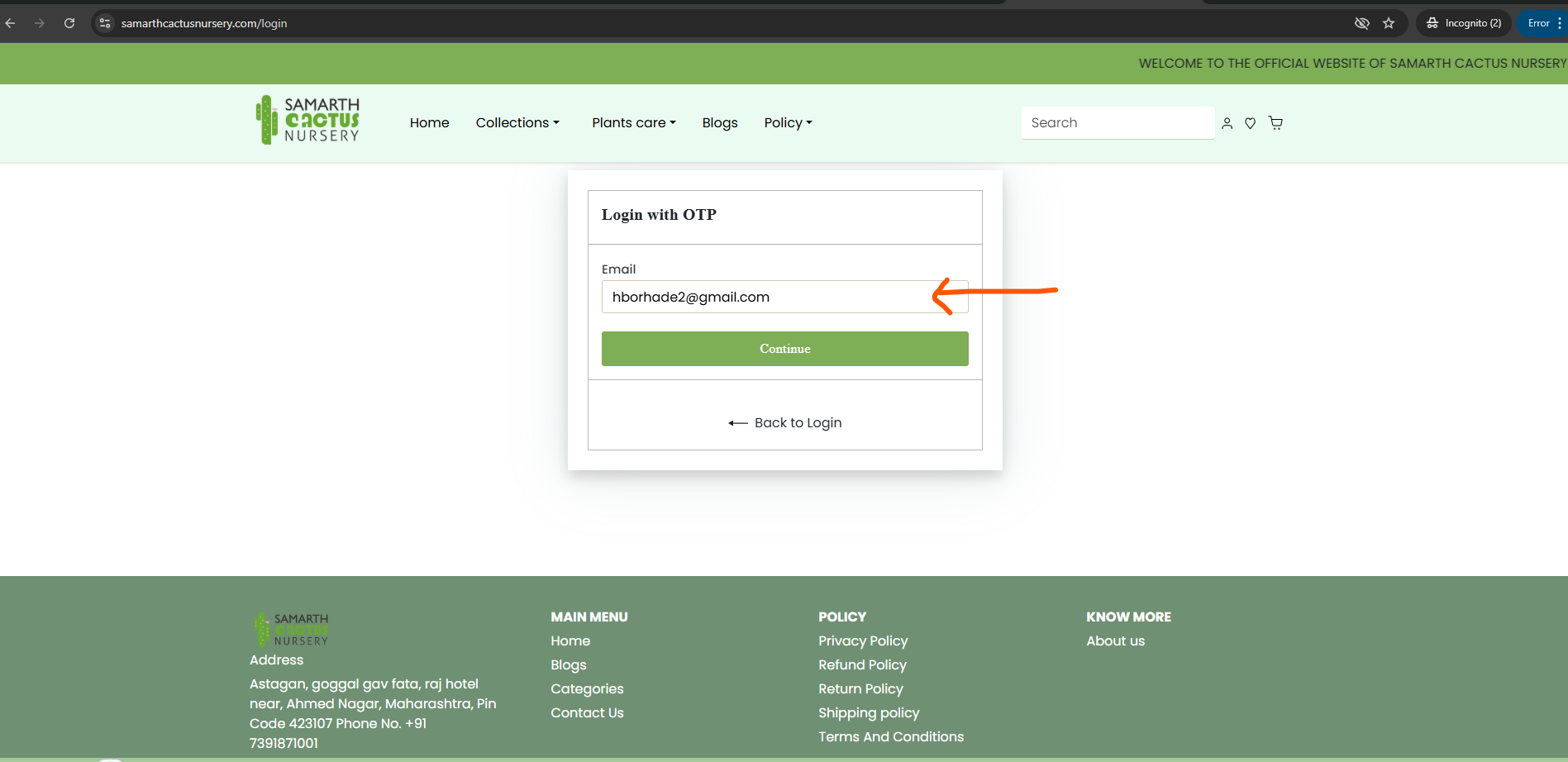Click the address bar URL samarthcactusnursery.com/login
The image size is (1568, 762).
click(204, 23)
